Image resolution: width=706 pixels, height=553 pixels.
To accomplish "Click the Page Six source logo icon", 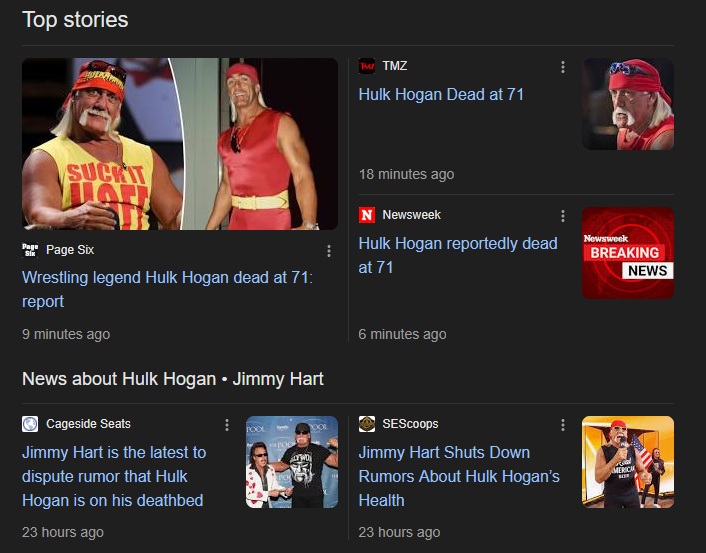I will [30, 249].
